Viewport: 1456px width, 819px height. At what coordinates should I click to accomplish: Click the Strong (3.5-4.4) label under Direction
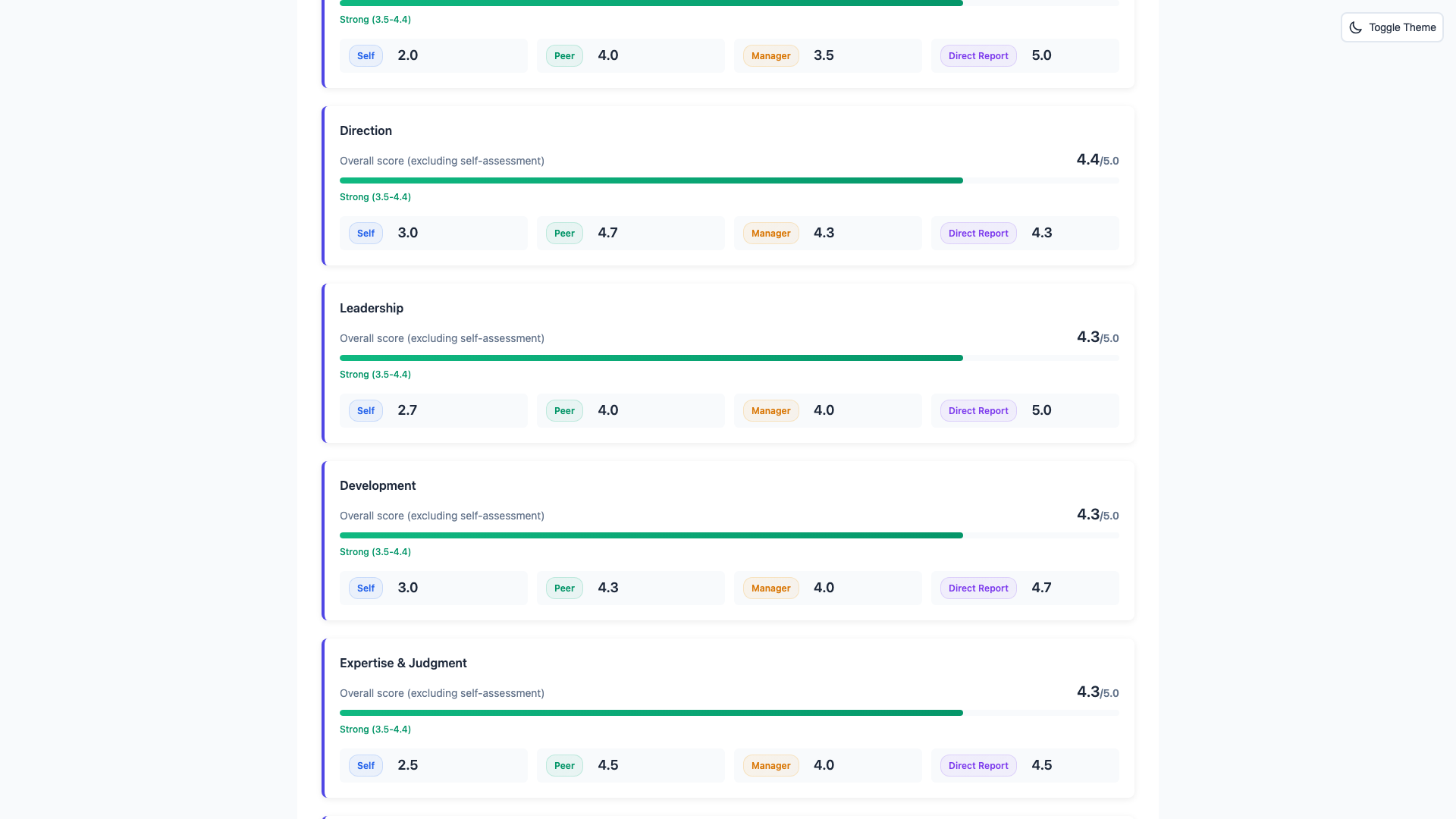(x=375, y=196)
